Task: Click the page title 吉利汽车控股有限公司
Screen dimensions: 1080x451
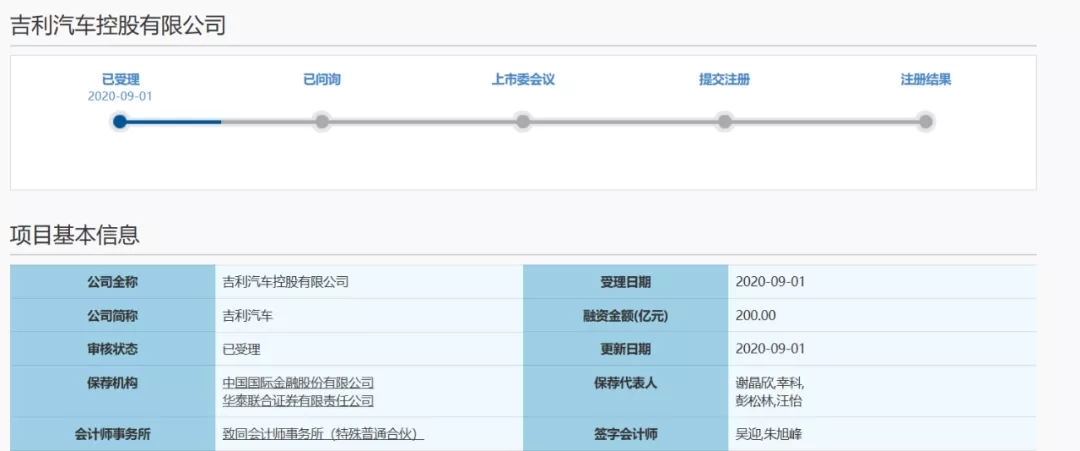Action: click(118, 26)
